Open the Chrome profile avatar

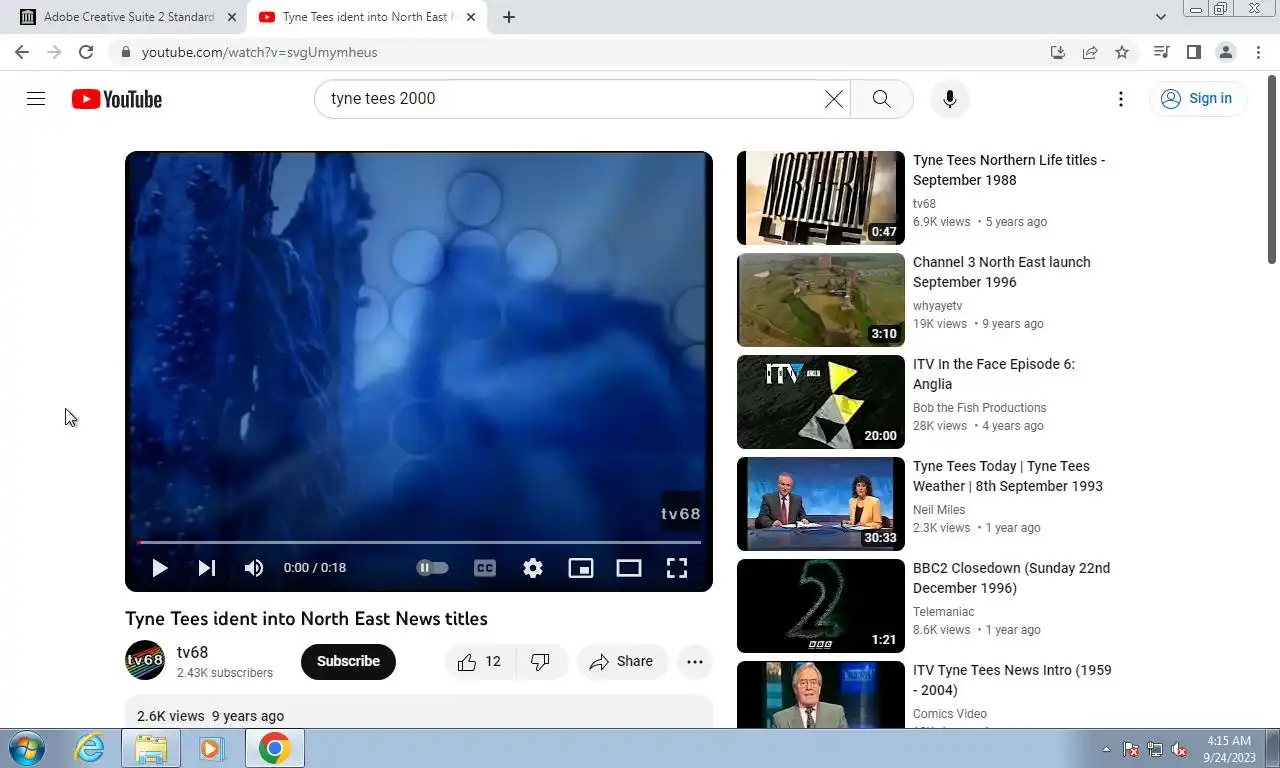click(x=1225, y=52)
